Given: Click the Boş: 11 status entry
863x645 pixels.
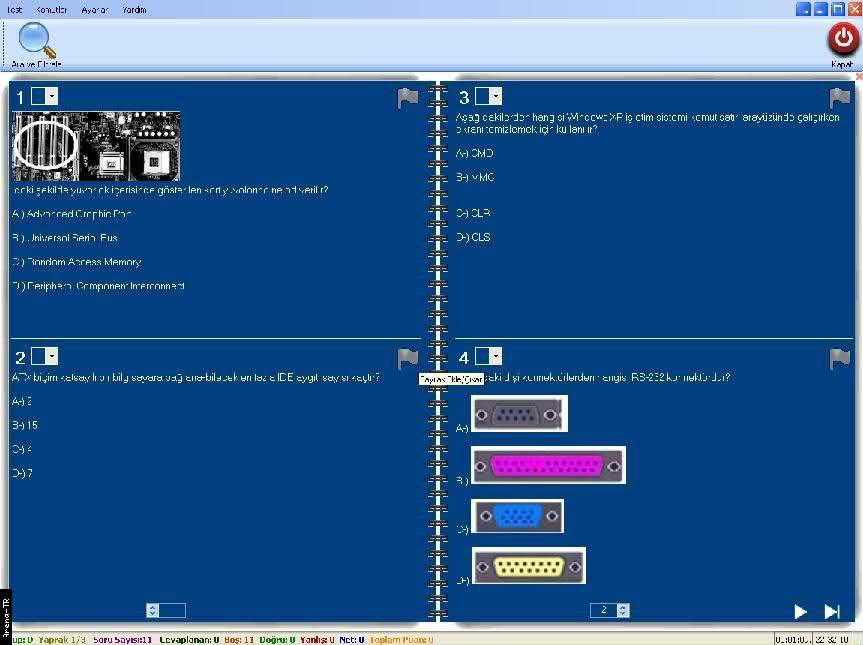Looking at the screenshot, I should pyautogui.click(x=239, y=639).
